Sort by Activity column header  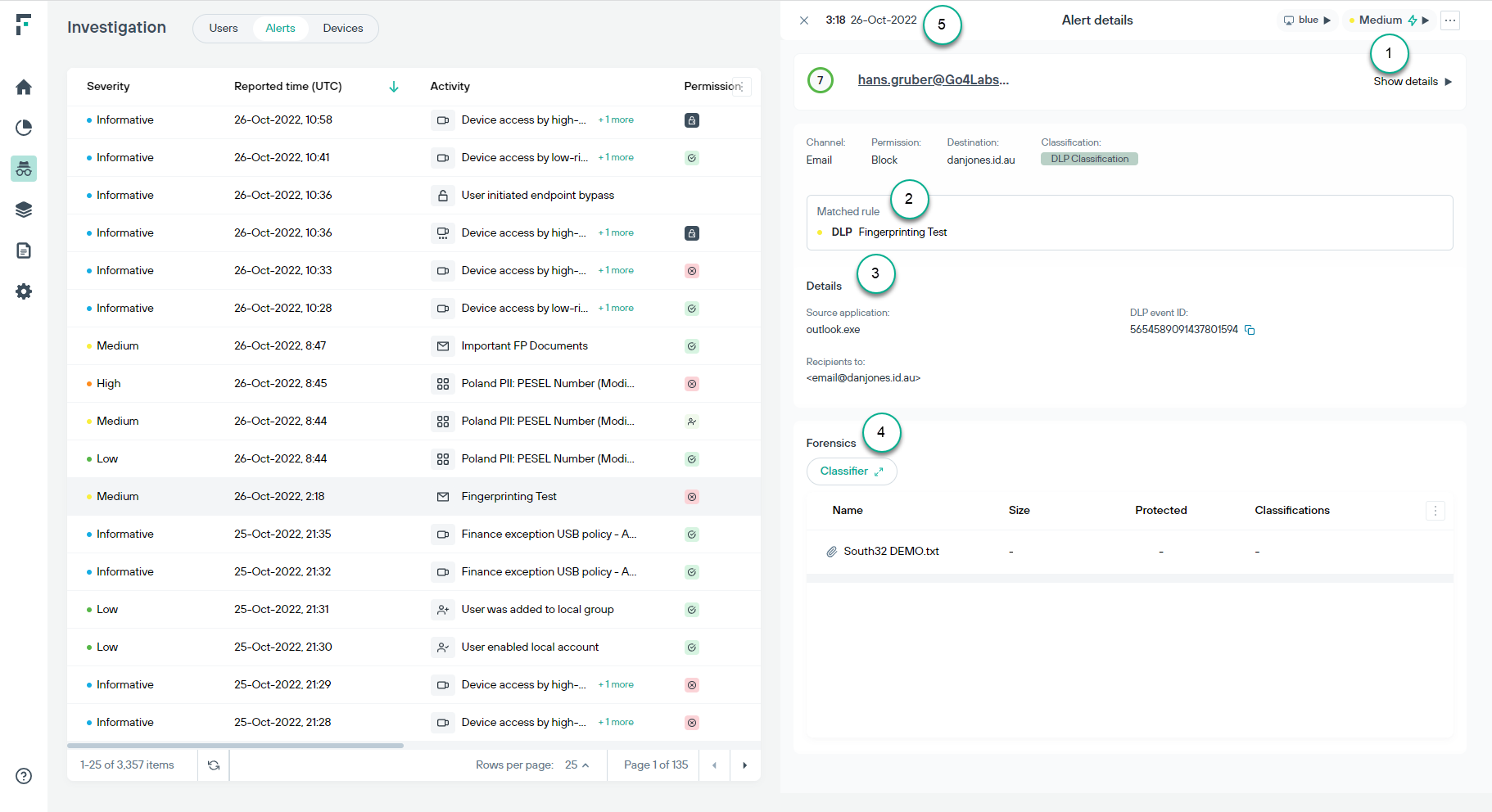point(450,87)
